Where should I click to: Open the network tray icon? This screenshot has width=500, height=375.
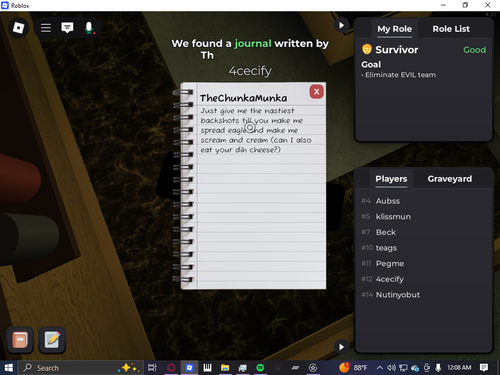coord(403,368)
